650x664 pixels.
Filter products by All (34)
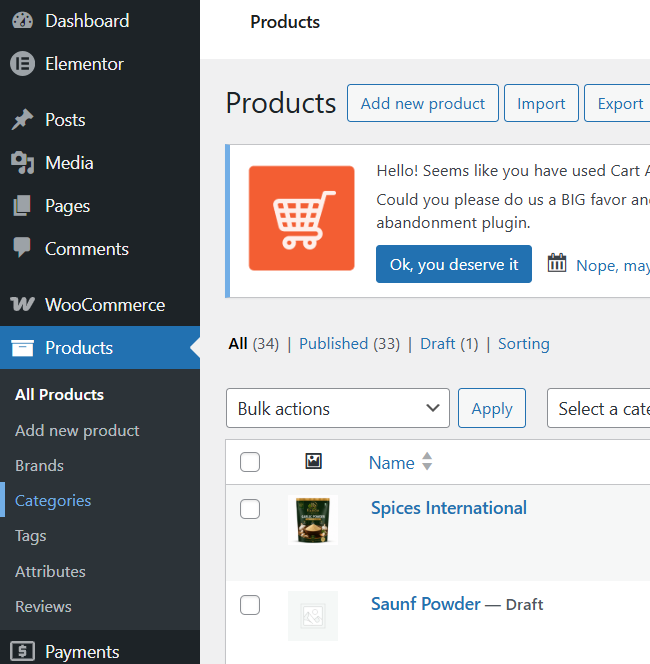[x=254, y=344]
